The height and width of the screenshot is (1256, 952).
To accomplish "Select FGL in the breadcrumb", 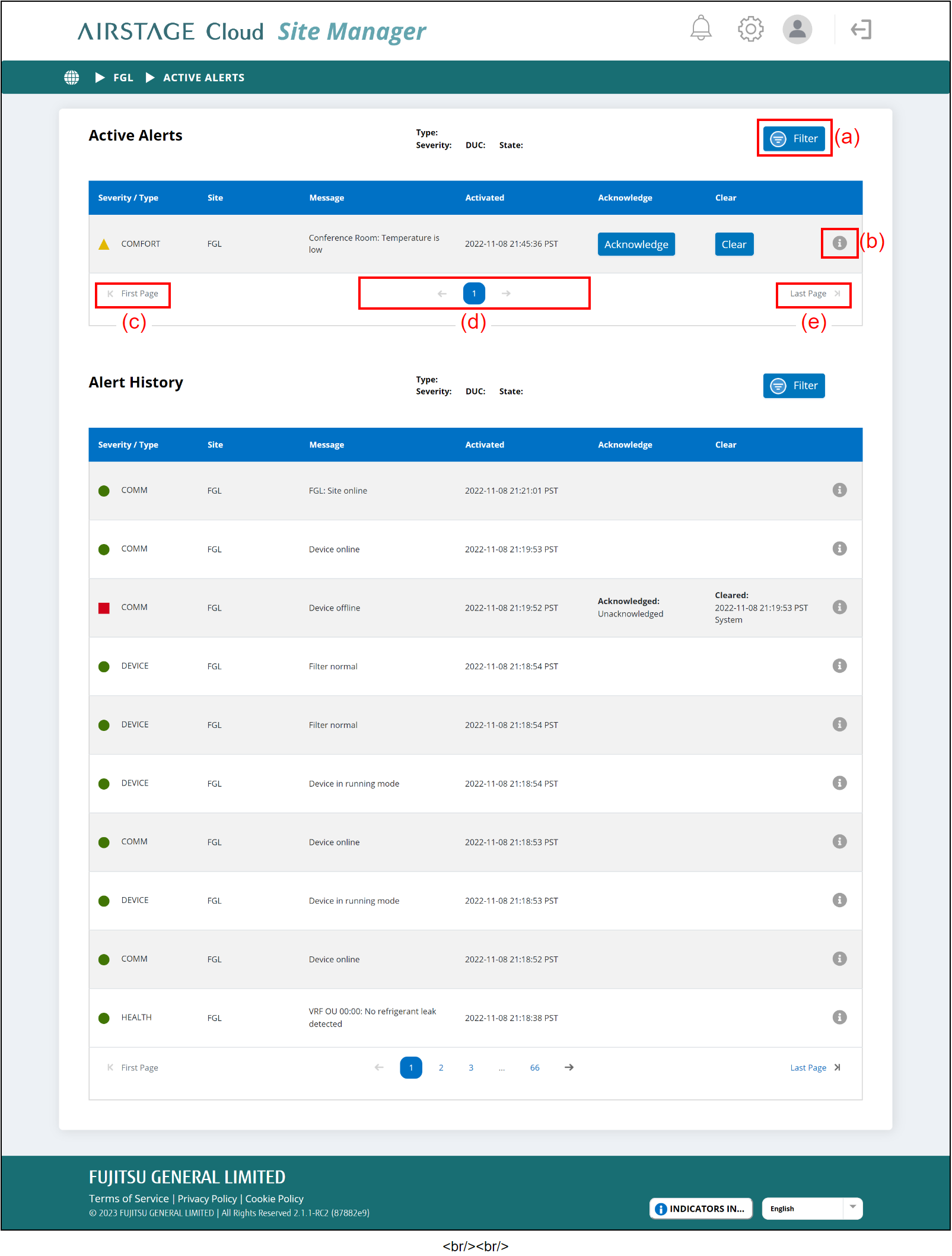I will pos(123,78).
